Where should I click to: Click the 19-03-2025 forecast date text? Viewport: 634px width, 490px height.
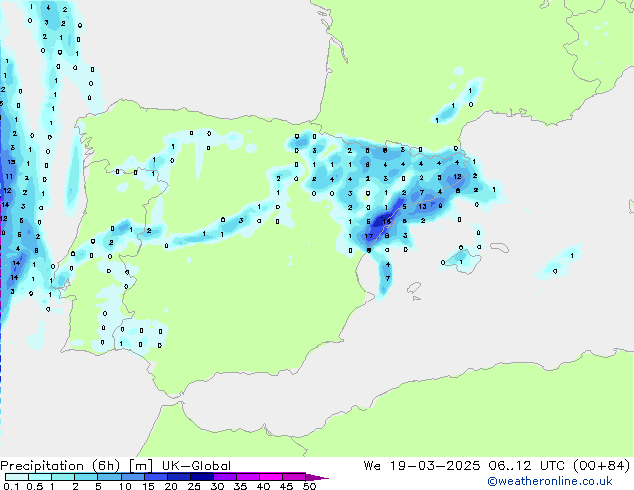coord(435,466)
